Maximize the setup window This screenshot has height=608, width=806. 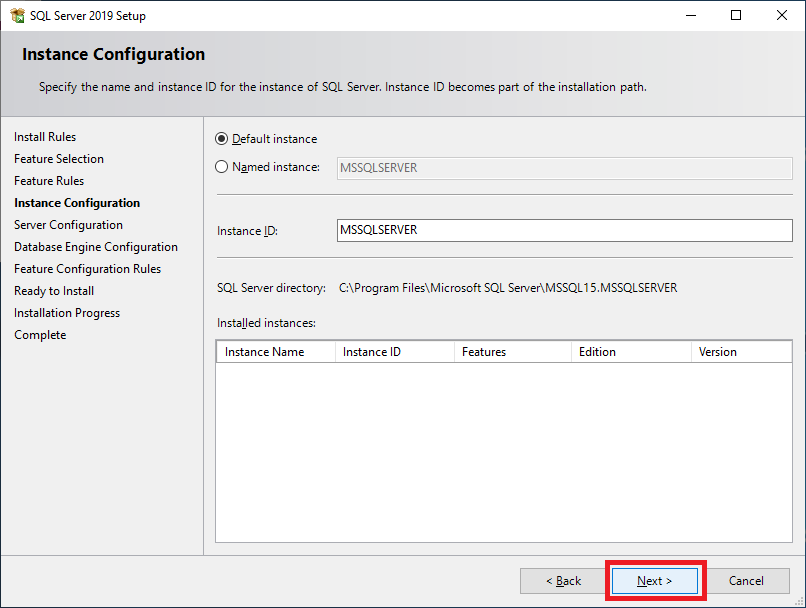[x=736, y=16]
